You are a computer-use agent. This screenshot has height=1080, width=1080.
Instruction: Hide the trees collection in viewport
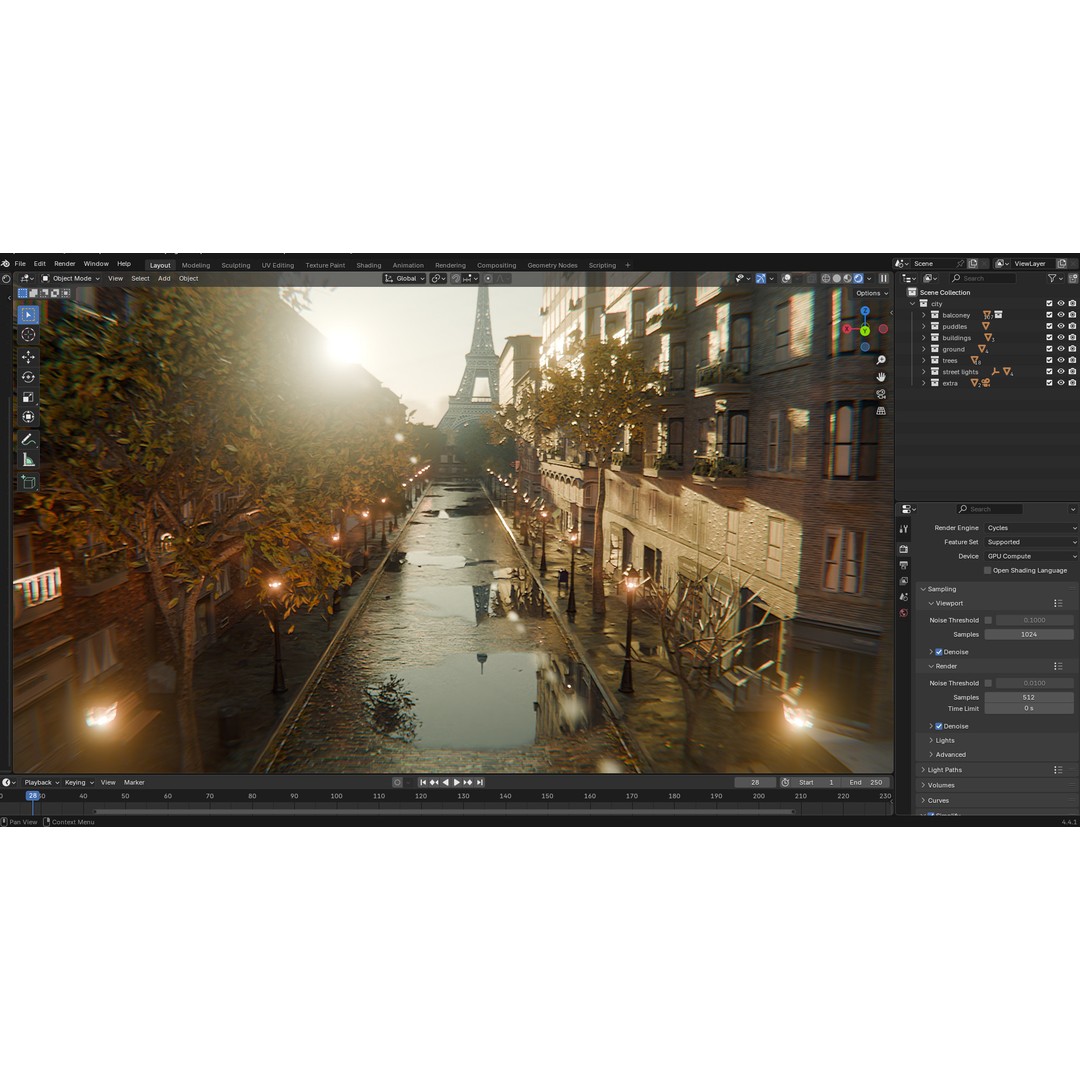point(1060,360)
